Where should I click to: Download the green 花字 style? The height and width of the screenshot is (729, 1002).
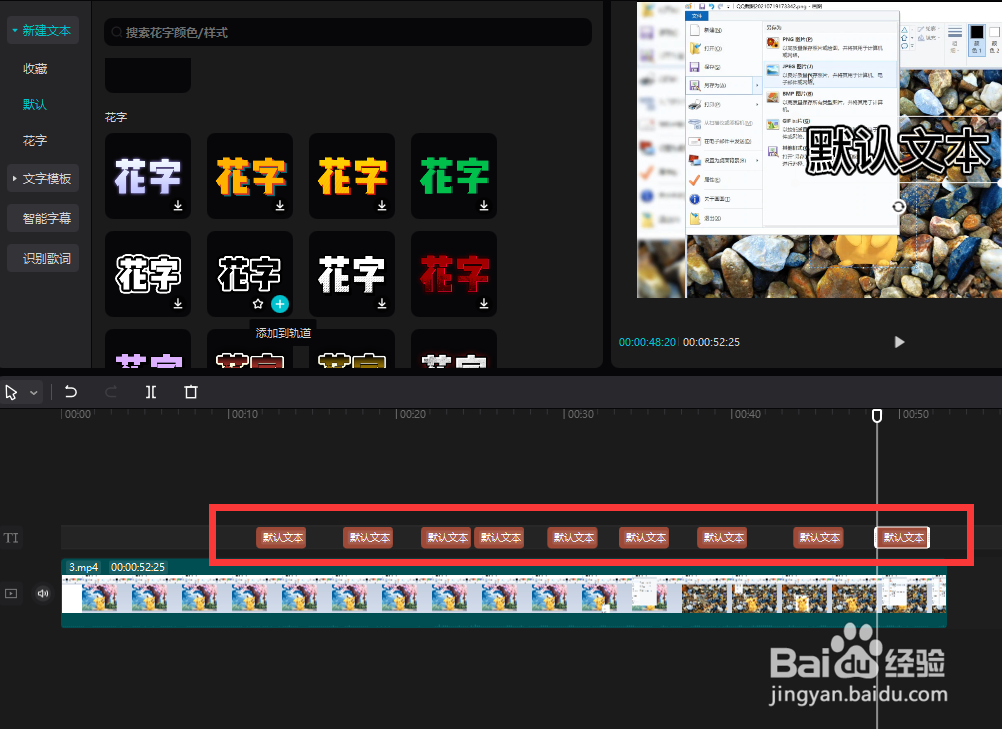point(484,206)
